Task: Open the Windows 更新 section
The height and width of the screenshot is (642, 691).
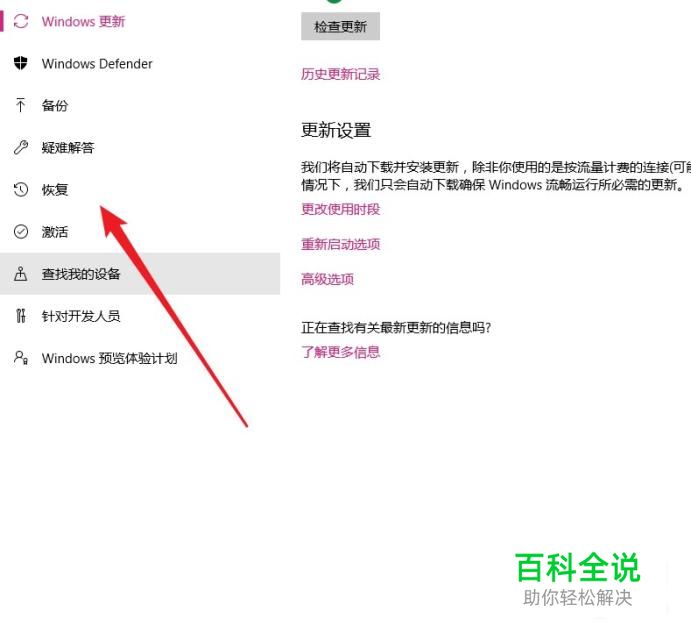Action: pos(140,21)
